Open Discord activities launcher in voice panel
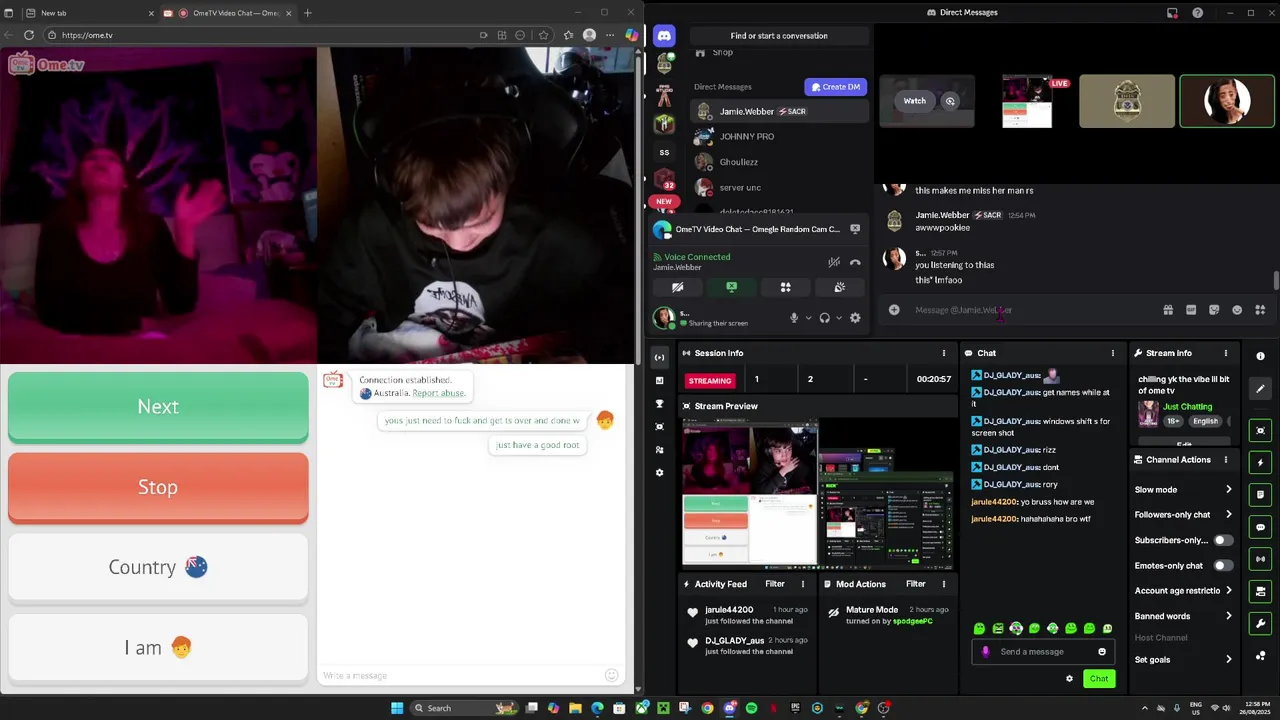The width and height of the screenshot is (1280, 720). 785,287
